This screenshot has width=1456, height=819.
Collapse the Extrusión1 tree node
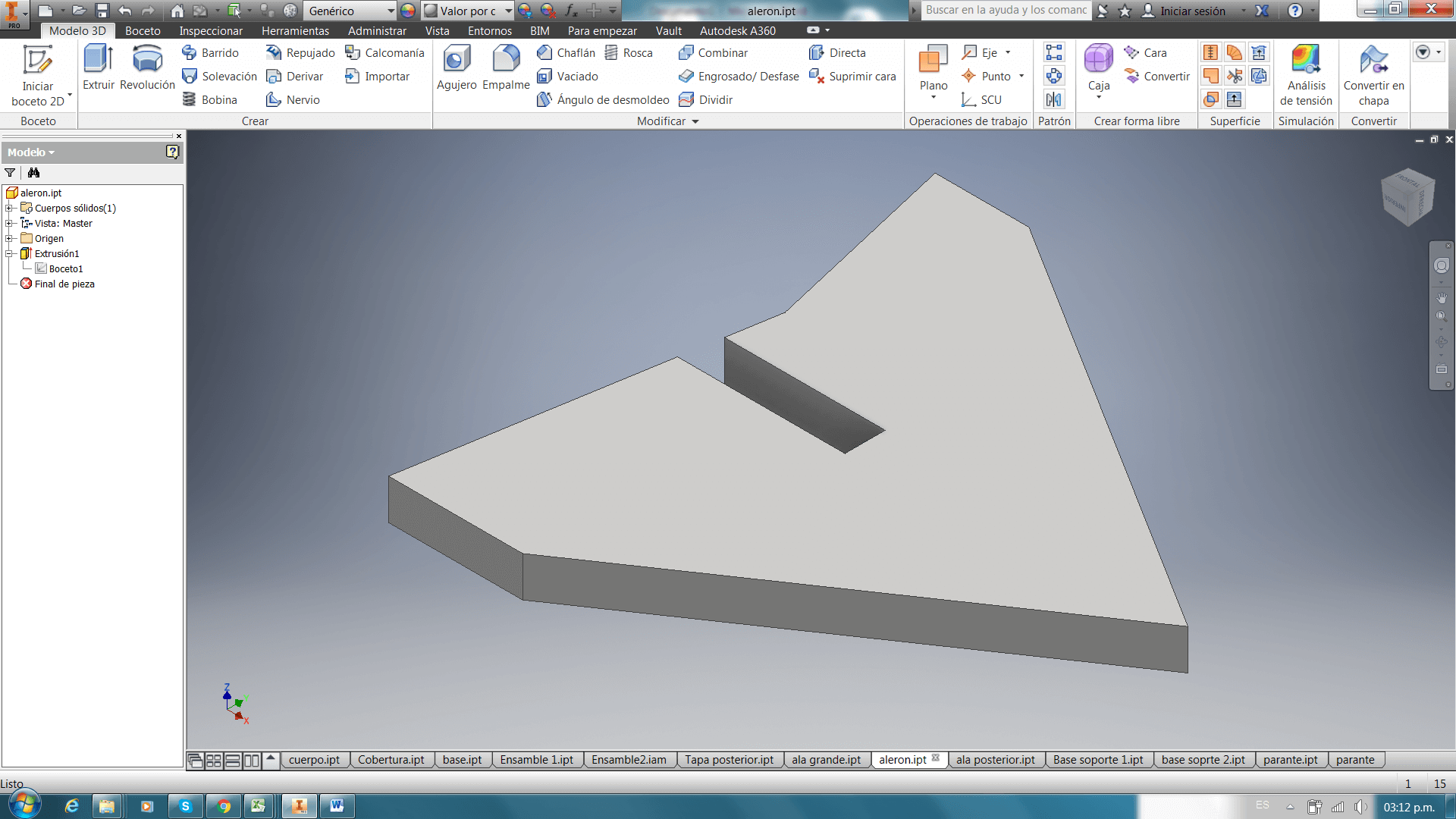pos(9,253)
